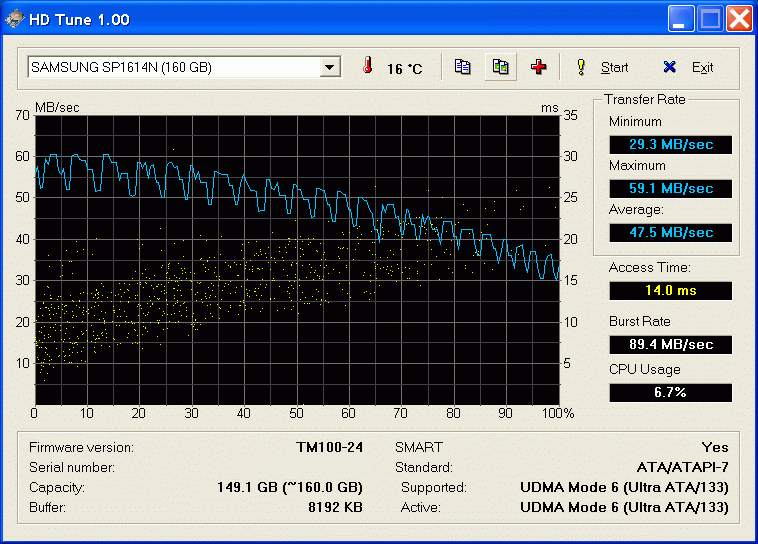Viewport: 758px width, 544px height.
Task: Click the ms axis label on graph
Action: (550, 108)
